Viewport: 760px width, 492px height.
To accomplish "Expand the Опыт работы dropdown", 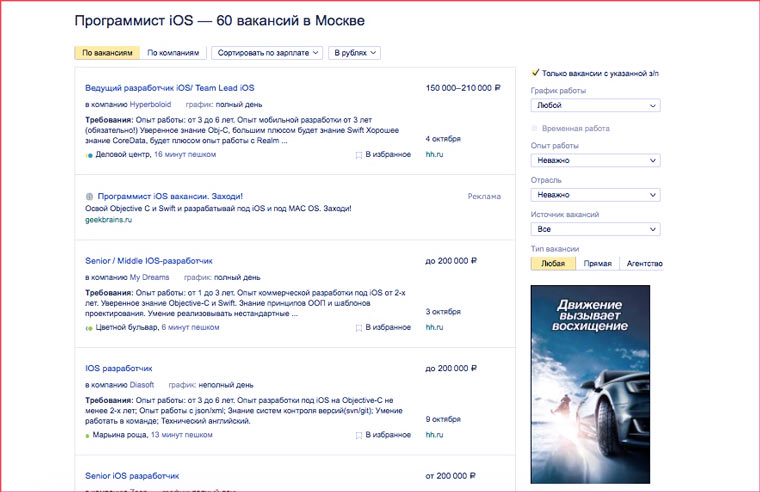I will pos(595,160).
